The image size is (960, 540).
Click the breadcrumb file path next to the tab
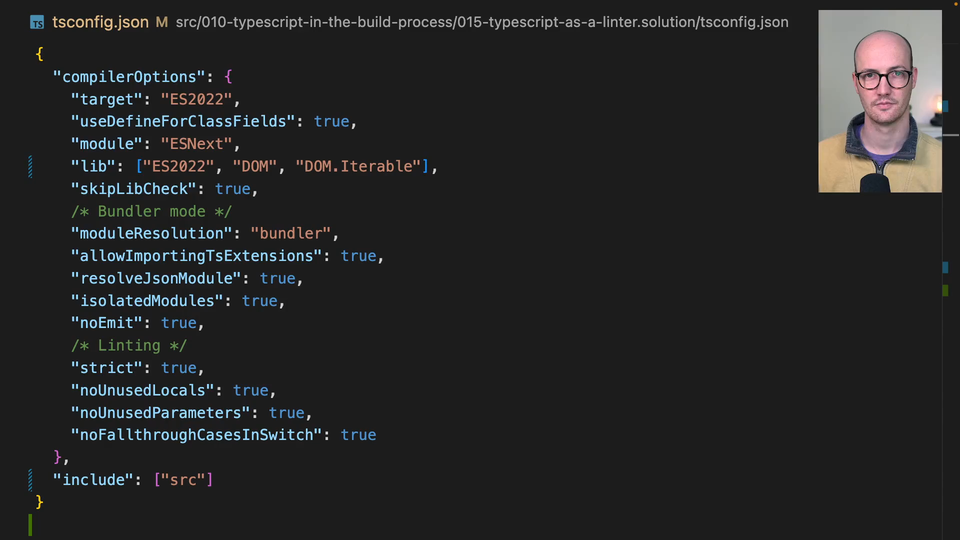pyautogui.click(x=481, y=22)
